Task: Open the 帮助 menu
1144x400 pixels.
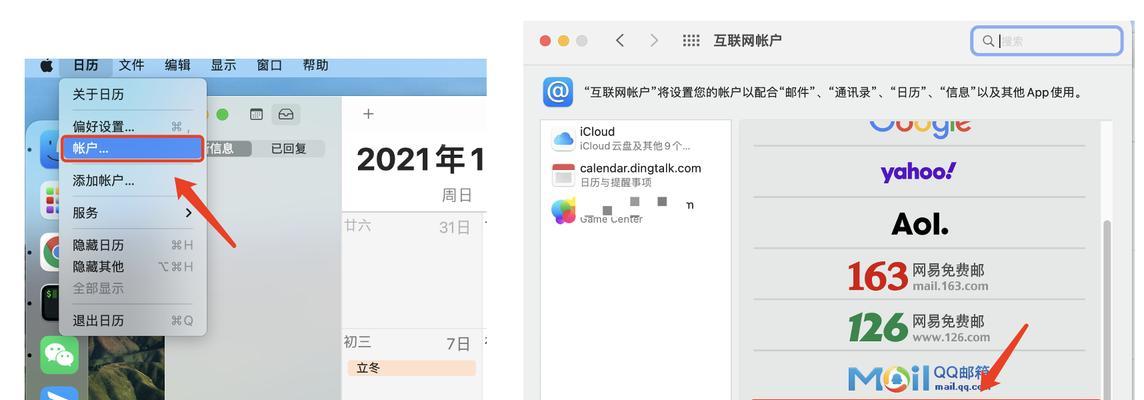Action: [x=315, y=66]
